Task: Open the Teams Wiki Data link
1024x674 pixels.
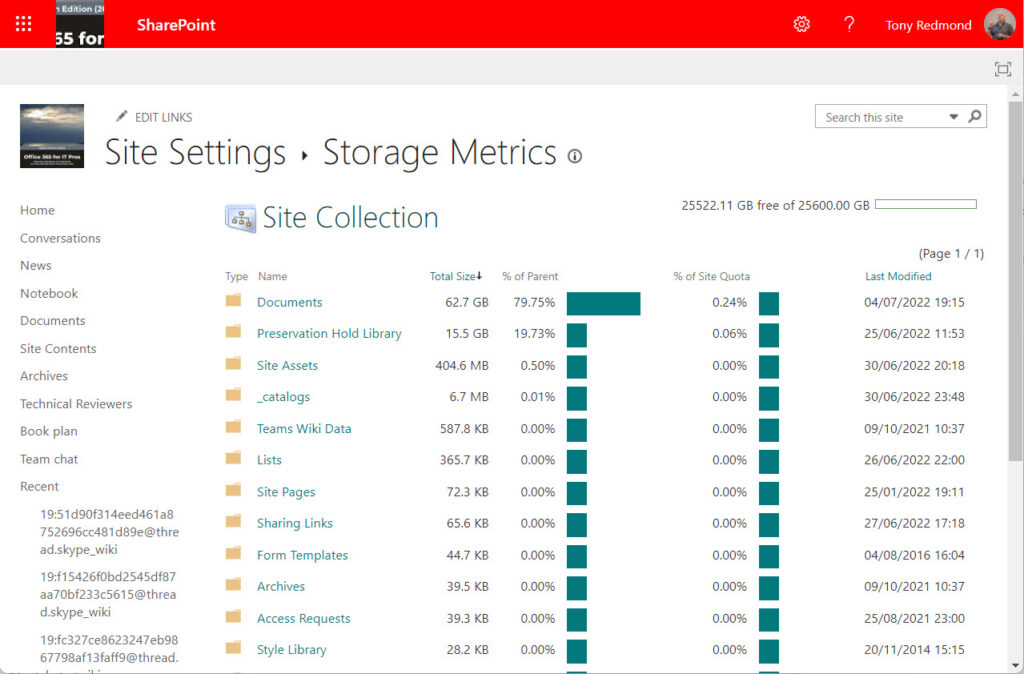Action: pyautogui.click(x=304, y=429)
